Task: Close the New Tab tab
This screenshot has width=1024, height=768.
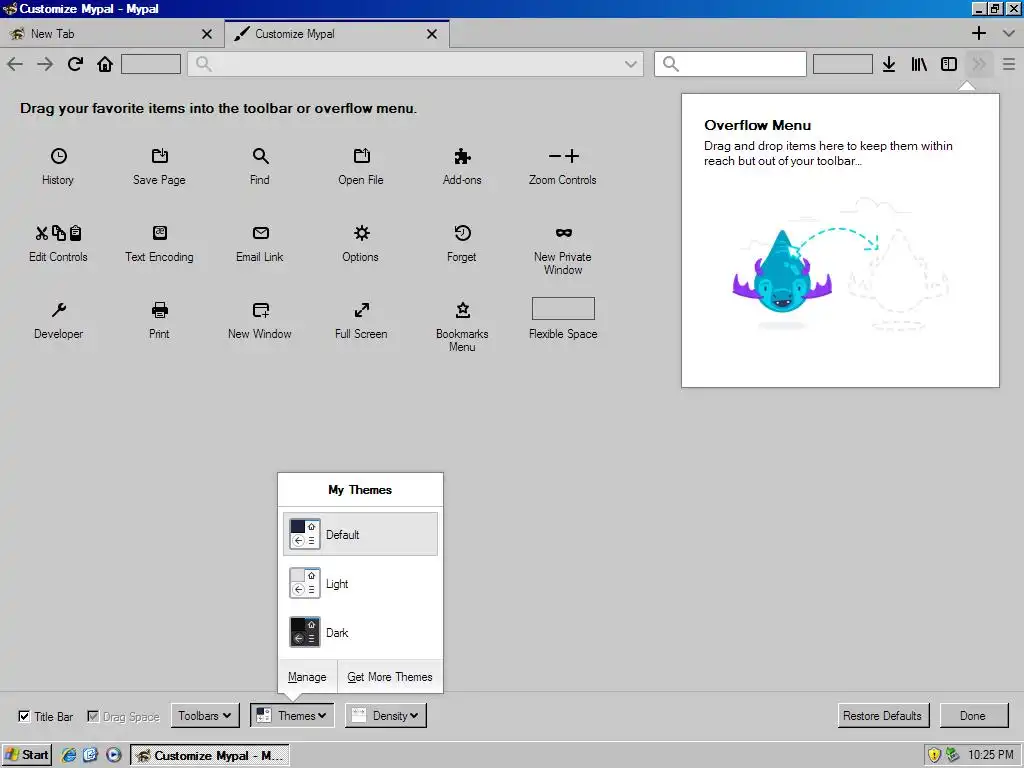Action: pos(206,34)
